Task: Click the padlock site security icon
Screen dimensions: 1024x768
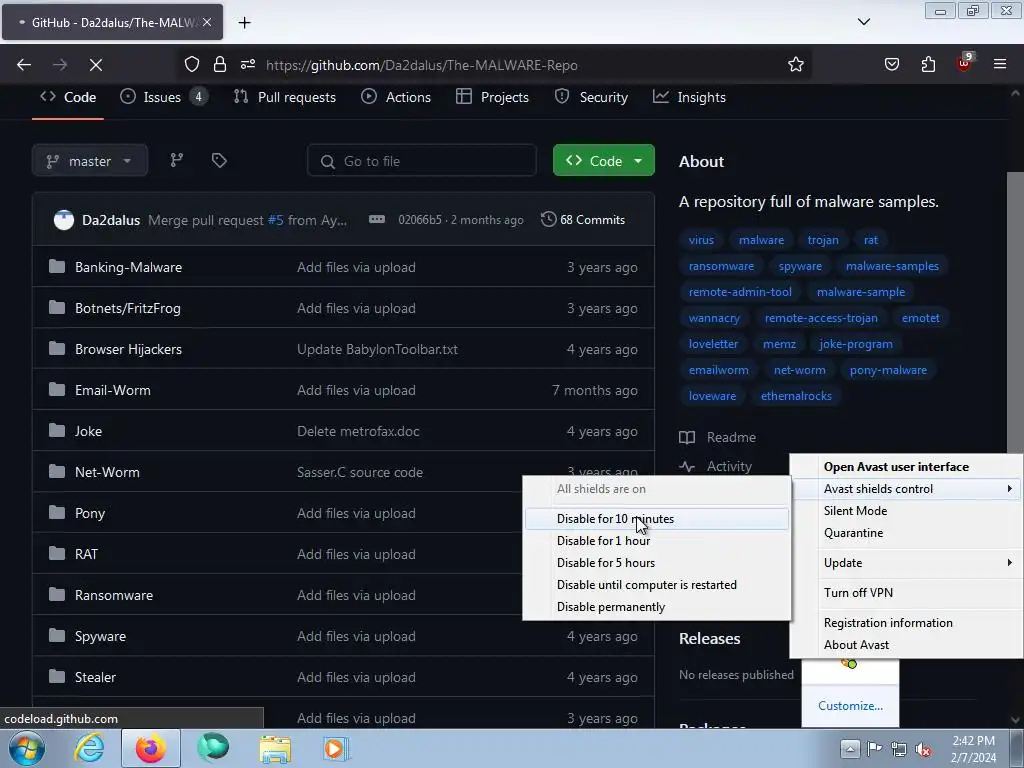Action: [x=220, y=64]
